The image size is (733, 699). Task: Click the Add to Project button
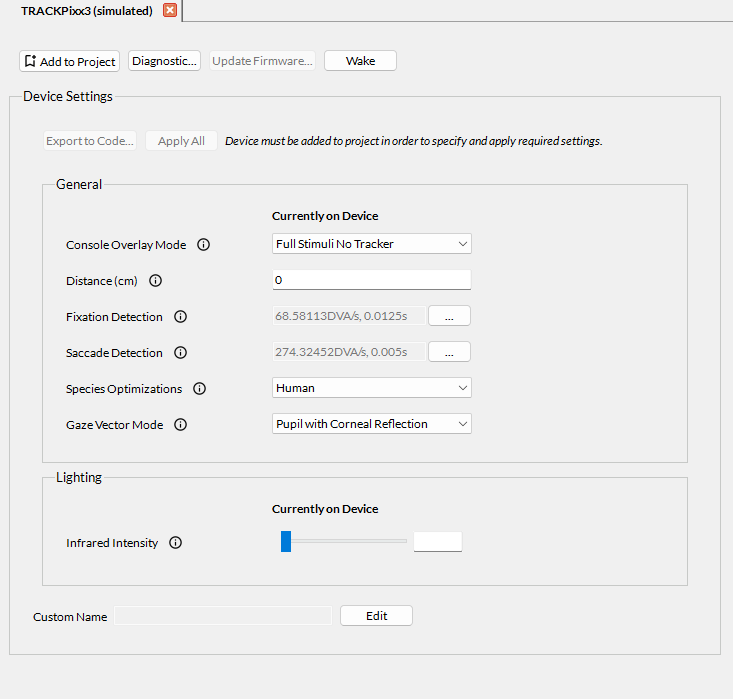pyautogui.click(x=69, y=61)
